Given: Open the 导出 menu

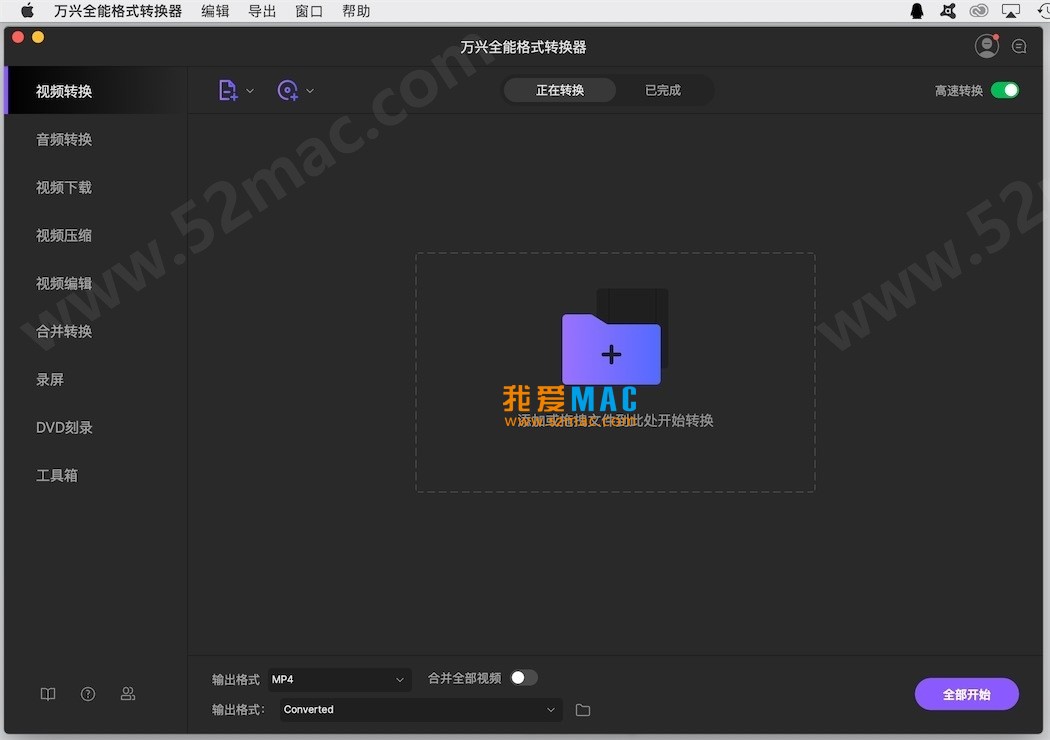Looking at the screenshot, I should click(262, 11).
